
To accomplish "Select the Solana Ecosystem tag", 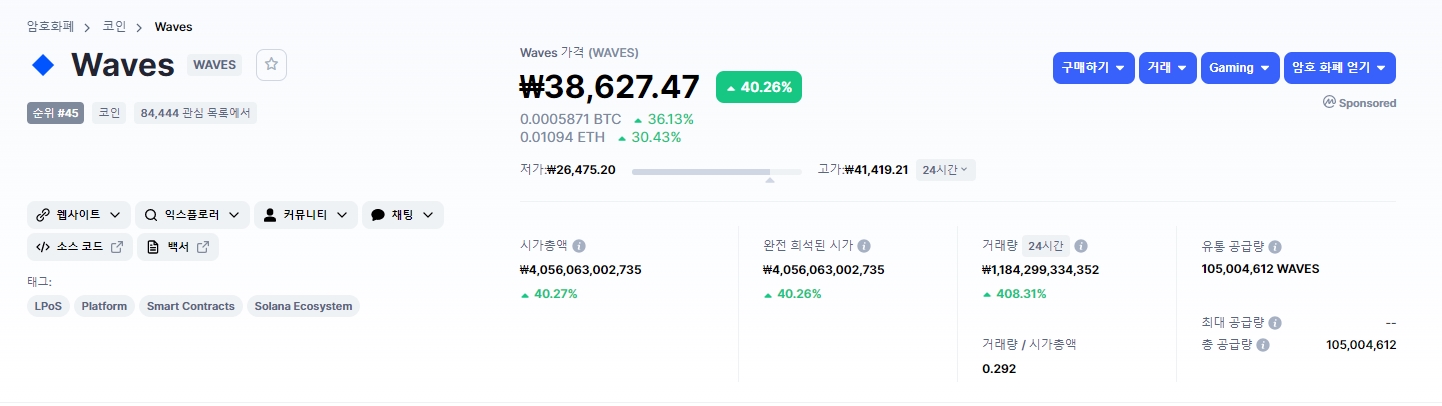I will click(x=303, y=306).
